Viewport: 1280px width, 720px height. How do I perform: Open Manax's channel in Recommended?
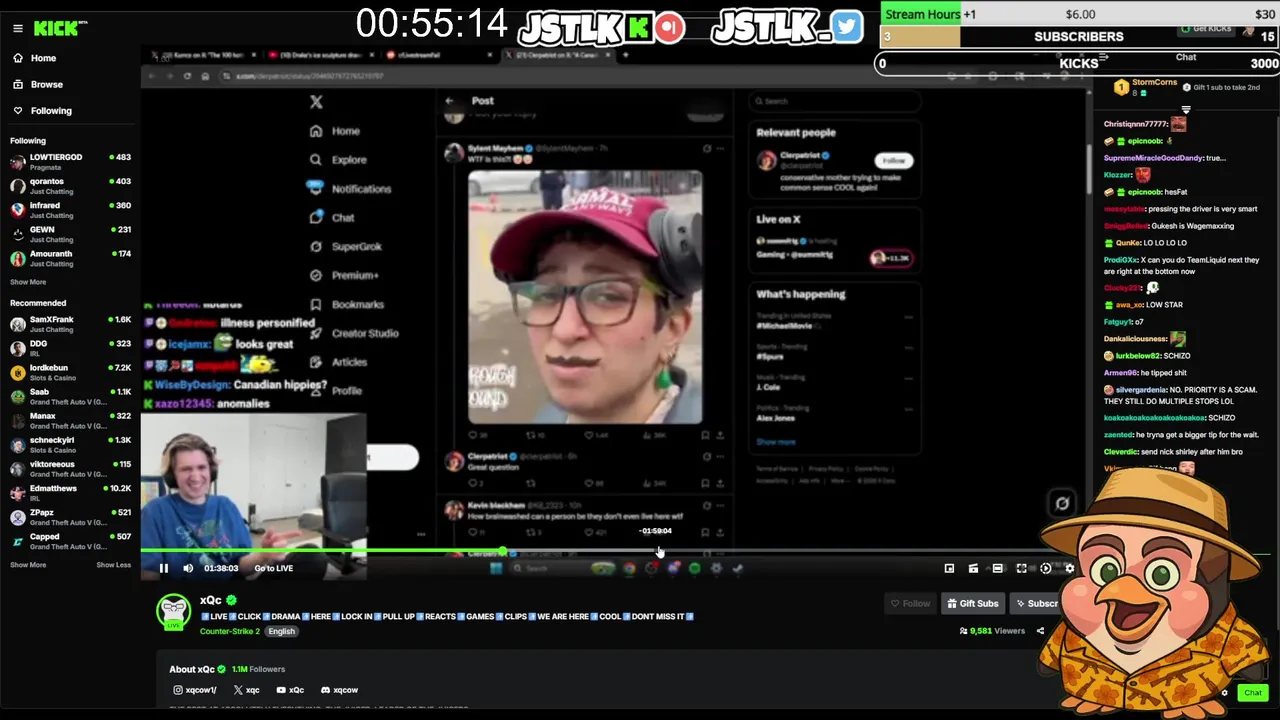click(x=70, y=420)
